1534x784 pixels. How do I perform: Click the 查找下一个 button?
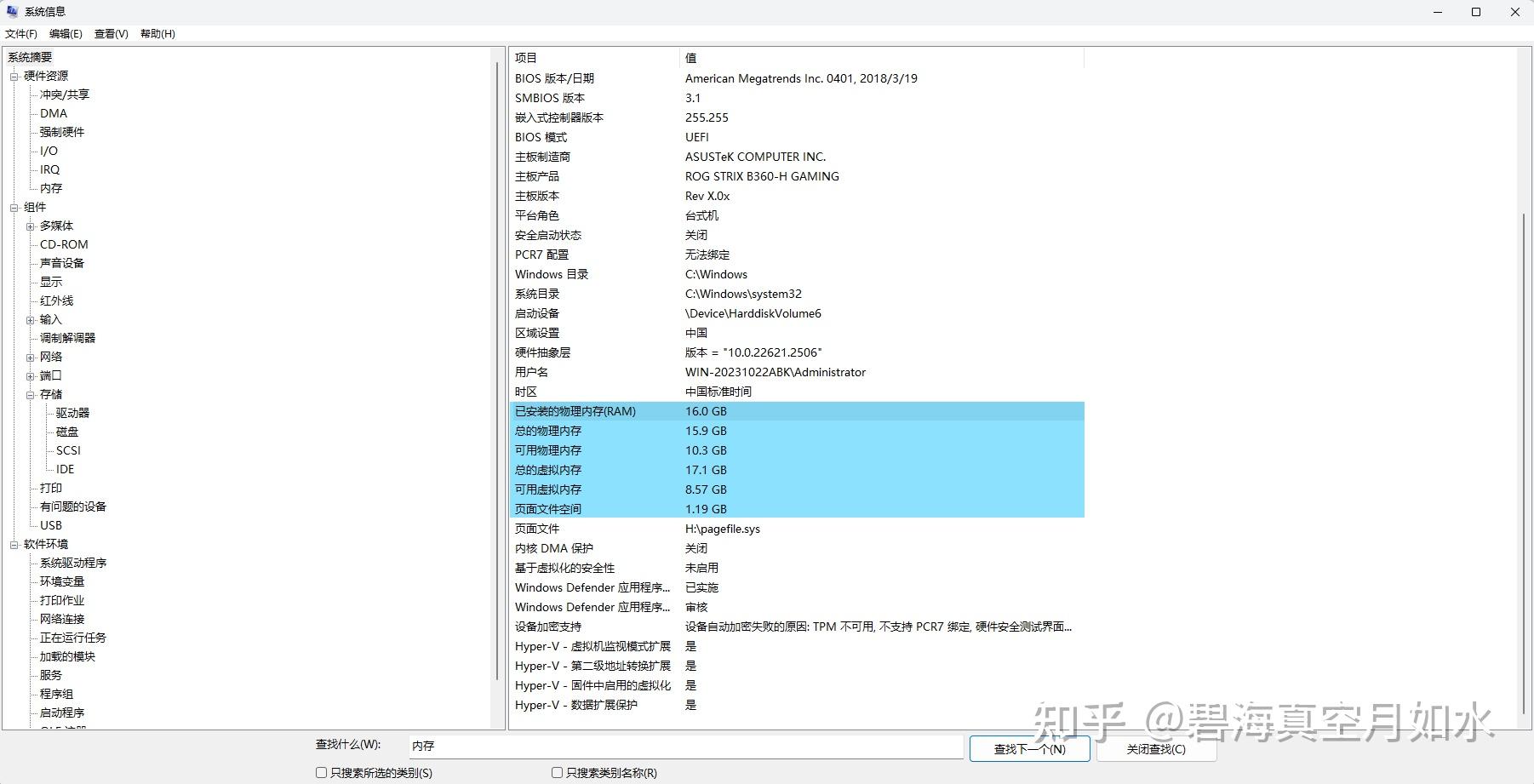[1028, 748]
